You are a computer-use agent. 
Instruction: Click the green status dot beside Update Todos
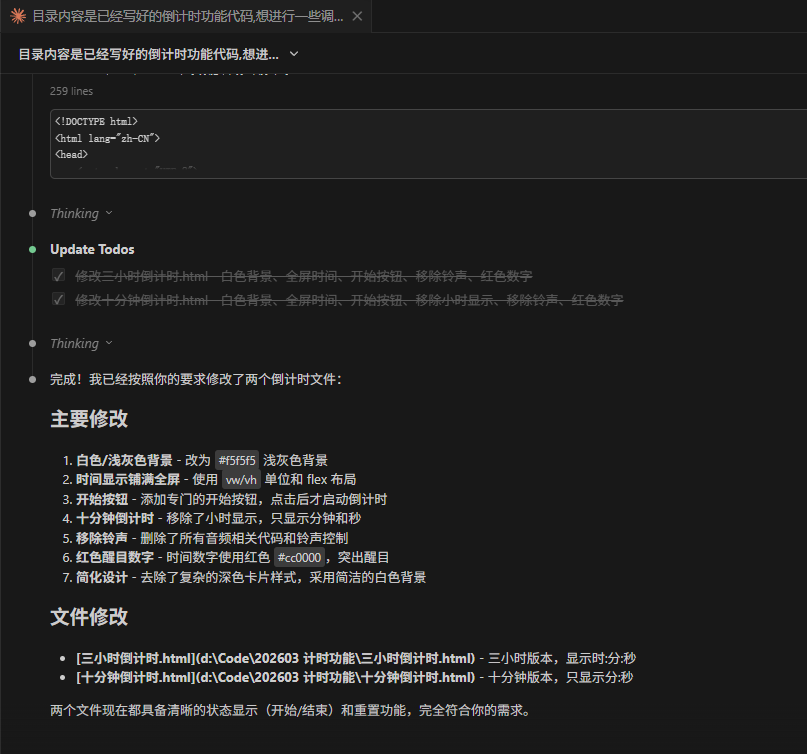pos(32,250)
